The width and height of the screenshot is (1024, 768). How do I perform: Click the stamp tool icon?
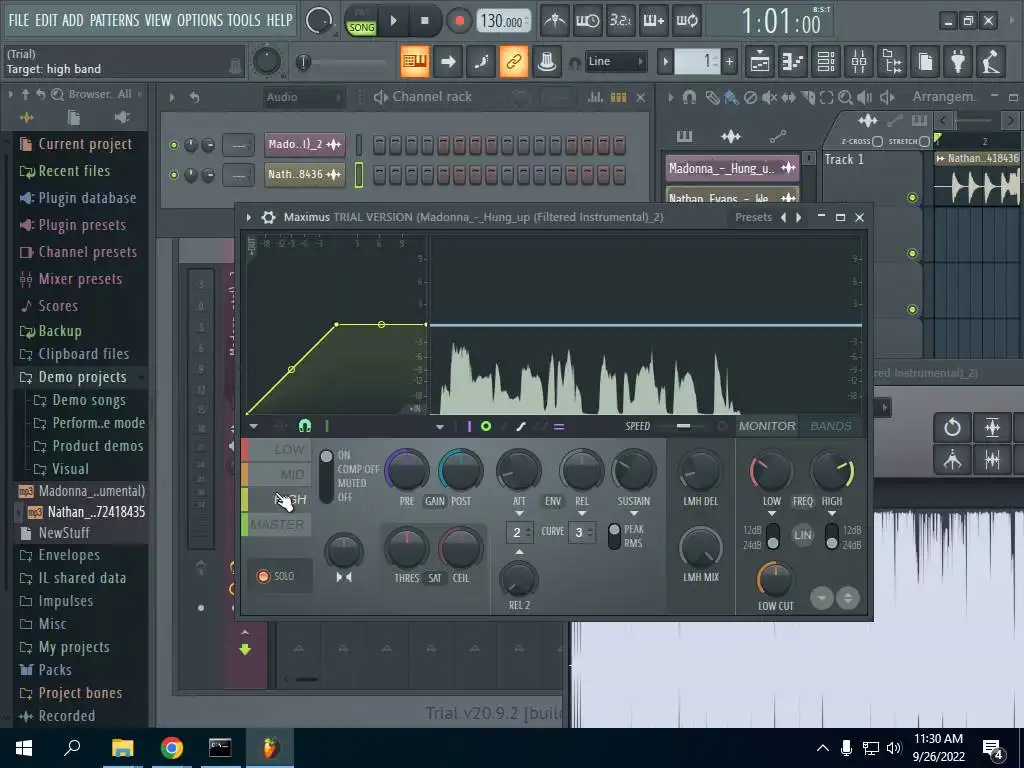click(547, 61)
